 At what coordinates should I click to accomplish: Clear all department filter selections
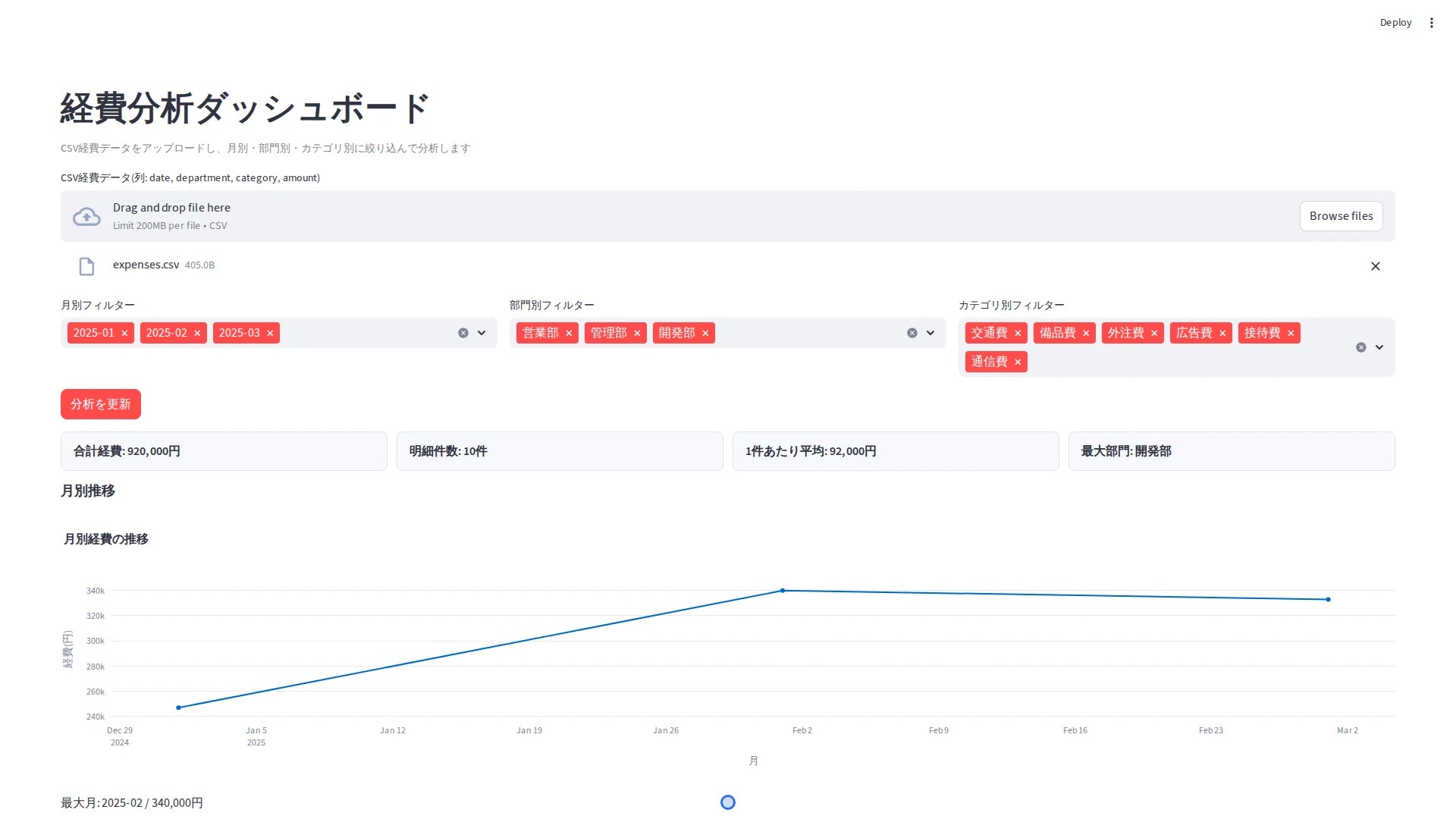click(x=912, y=333)
